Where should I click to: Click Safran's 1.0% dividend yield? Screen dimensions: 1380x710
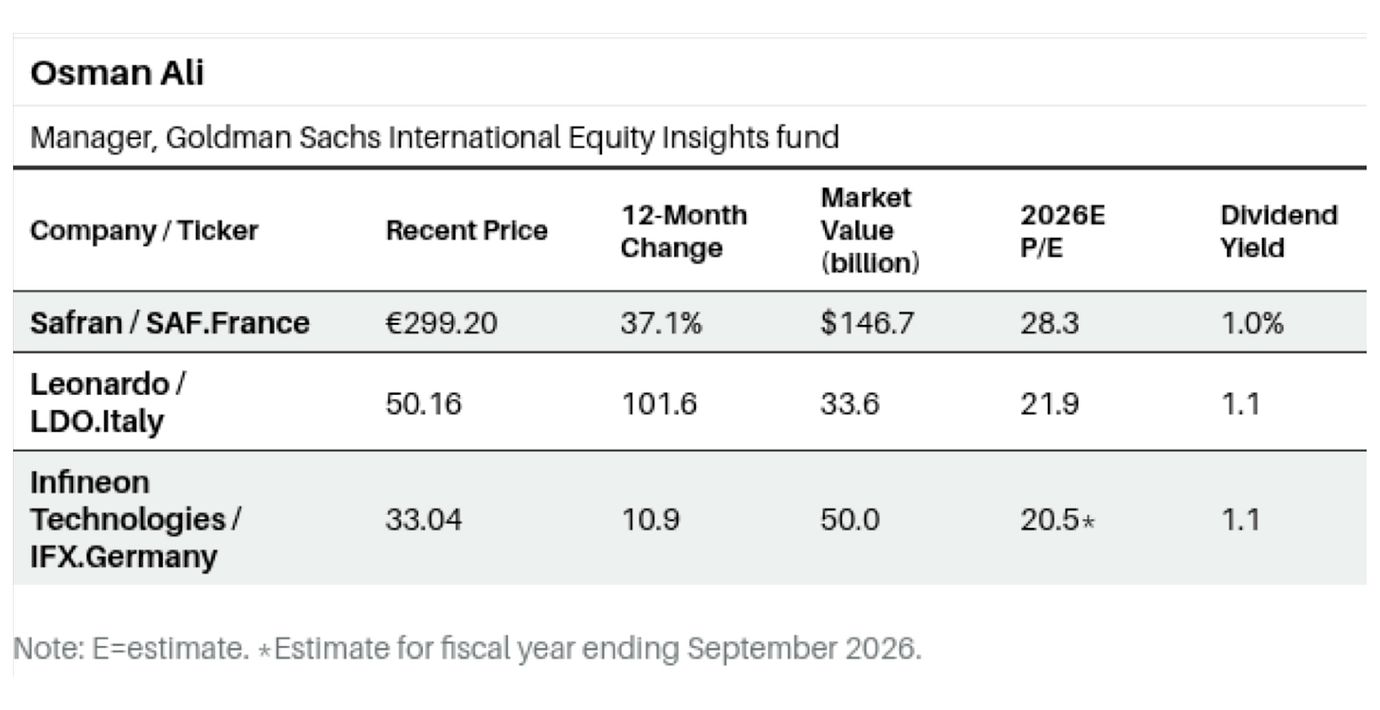pos(1250,323)
